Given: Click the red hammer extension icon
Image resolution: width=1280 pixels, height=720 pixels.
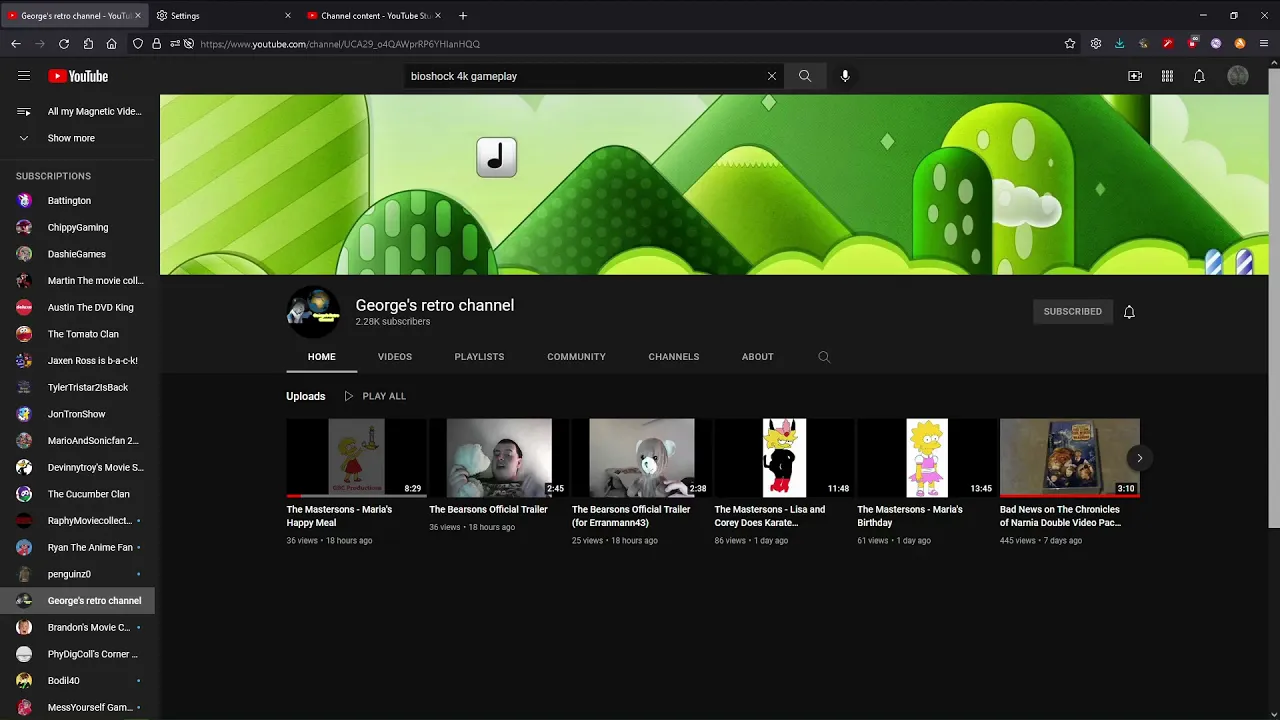Looking at the screenshot, I should point(1168,44).
